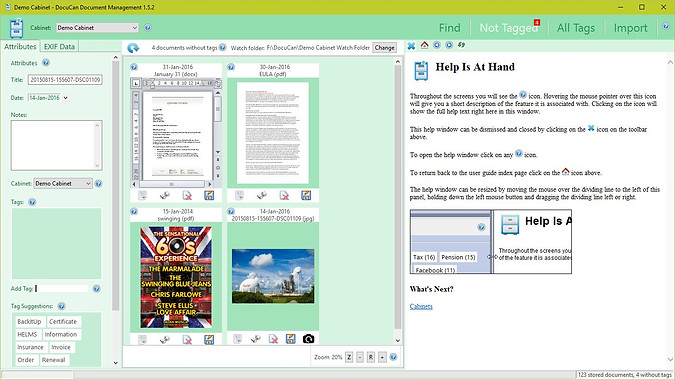Add the Information tag suggestion
Screen dimensions: 675x380
point(61,334)
